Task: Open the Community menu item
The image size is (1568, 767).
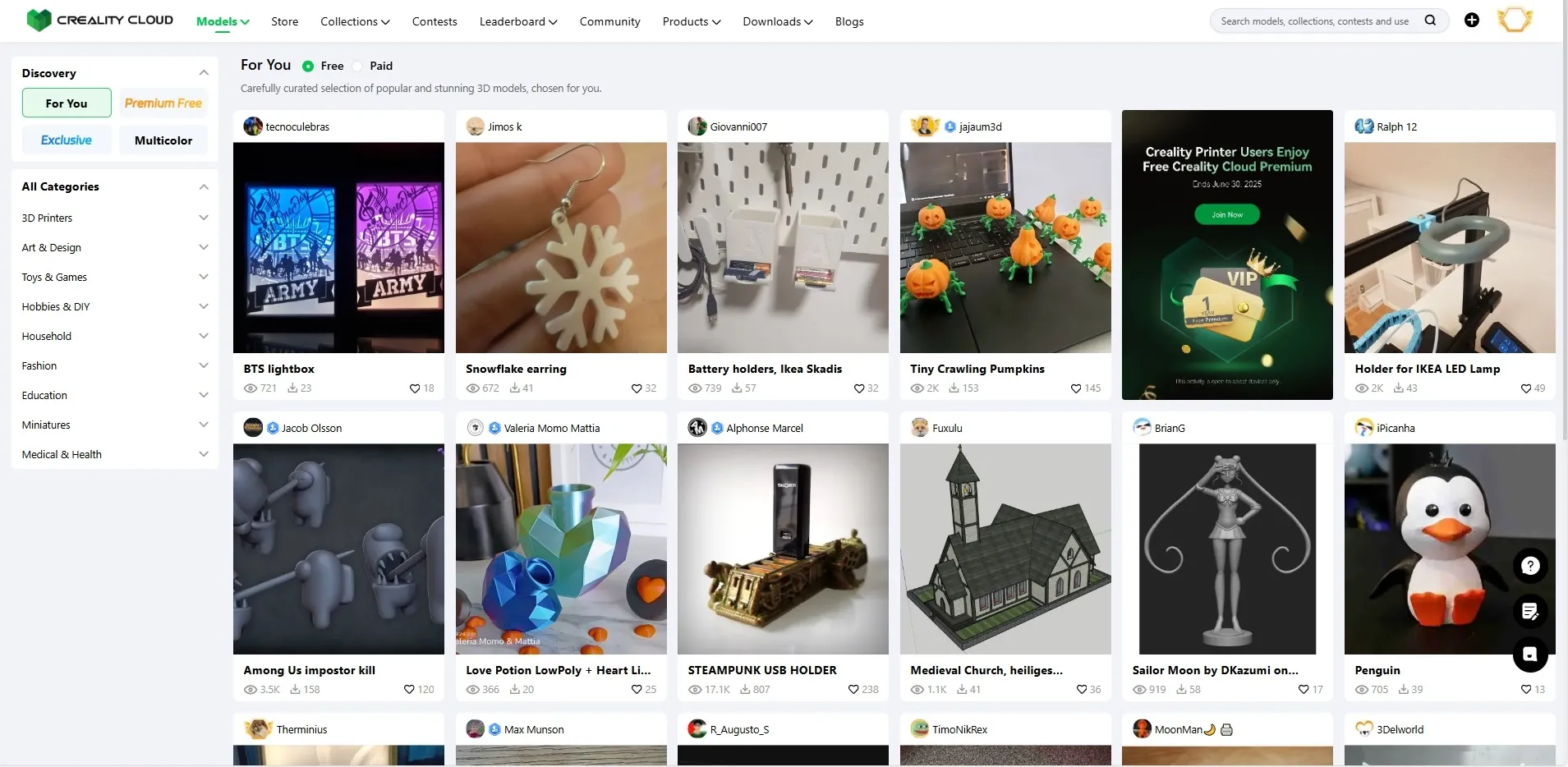Action: [609, 21]
